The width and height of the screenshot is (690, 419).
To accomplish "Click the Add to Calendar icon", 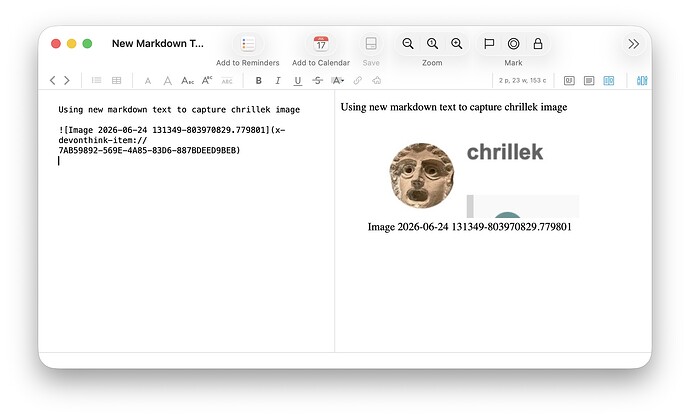I will 321,44.
